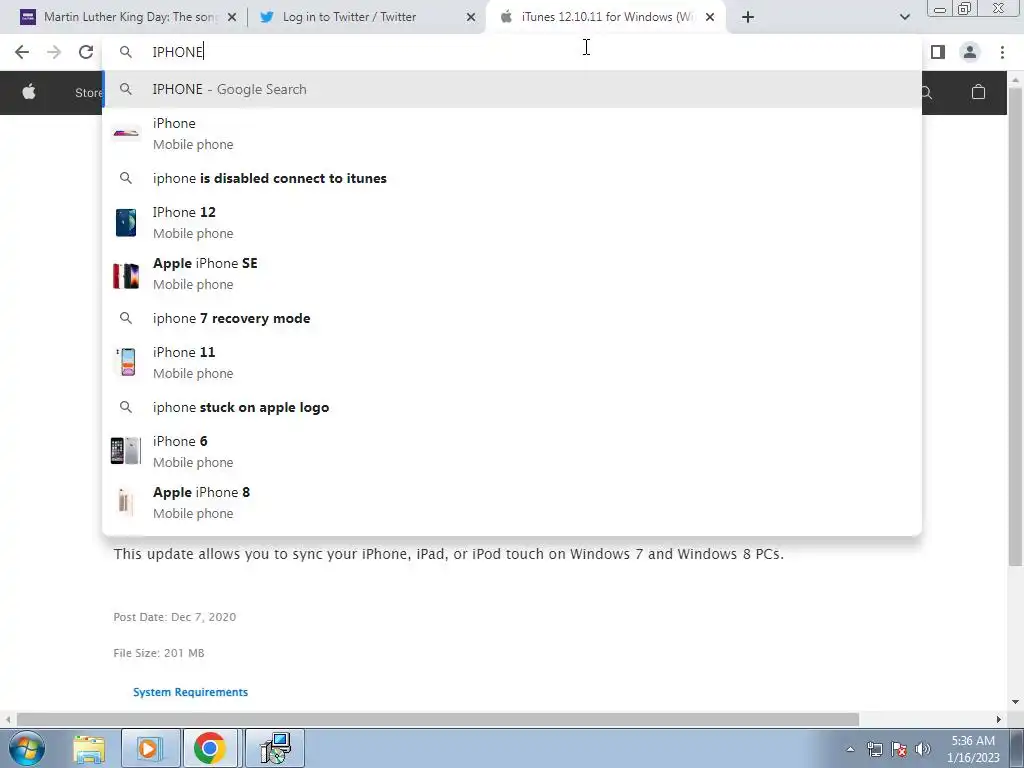
Task: Close the Martin Luther King Day tab
Action: point(232,17)
